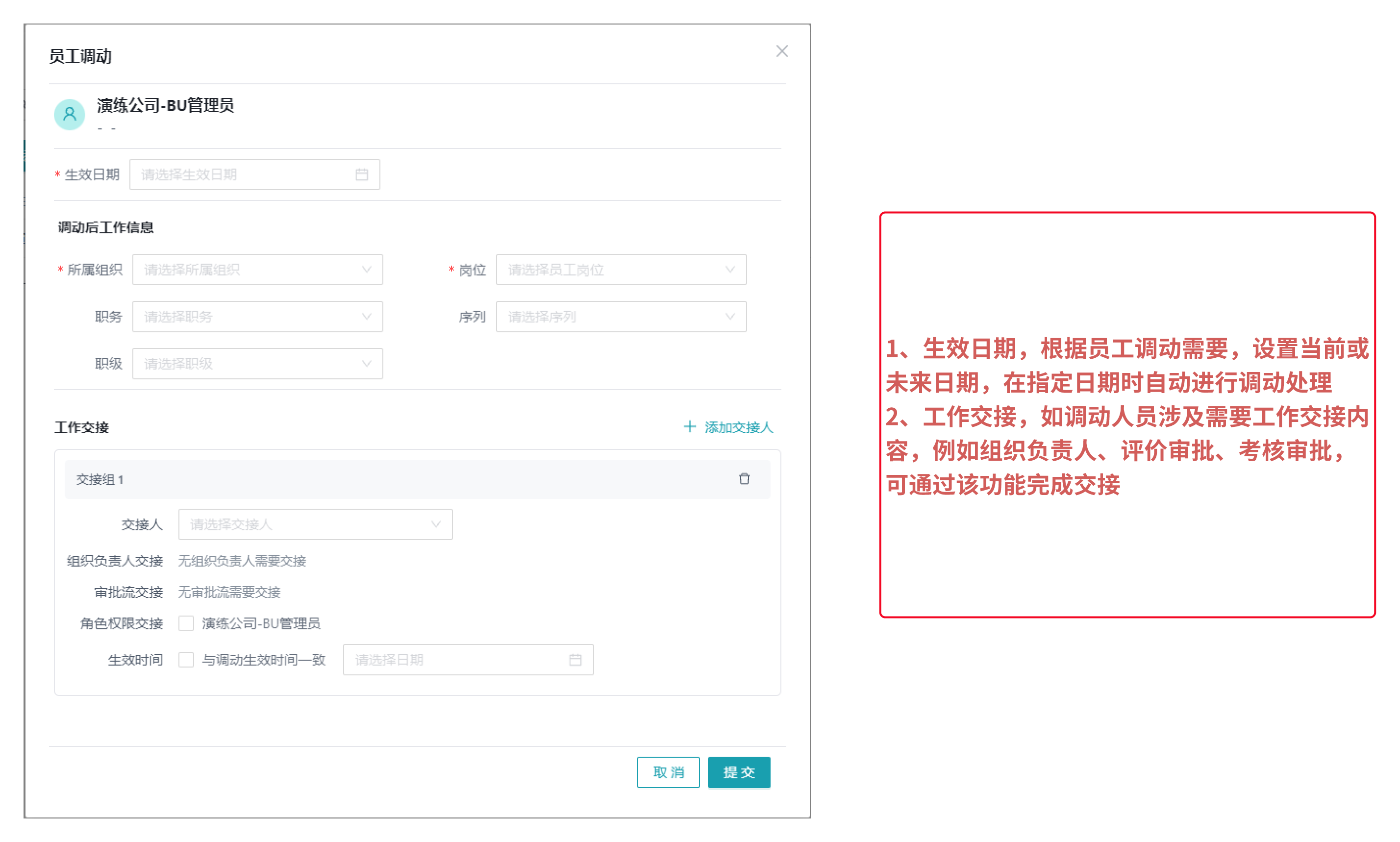
Task: Check the 演练公司-BU管理员 role checkbox
Action: (186, 623)
